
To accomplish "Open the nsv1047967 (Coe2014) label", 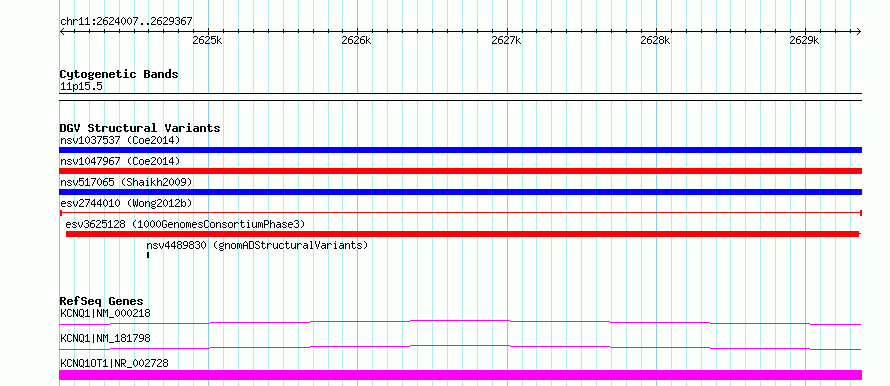I will tap(120, 161).
